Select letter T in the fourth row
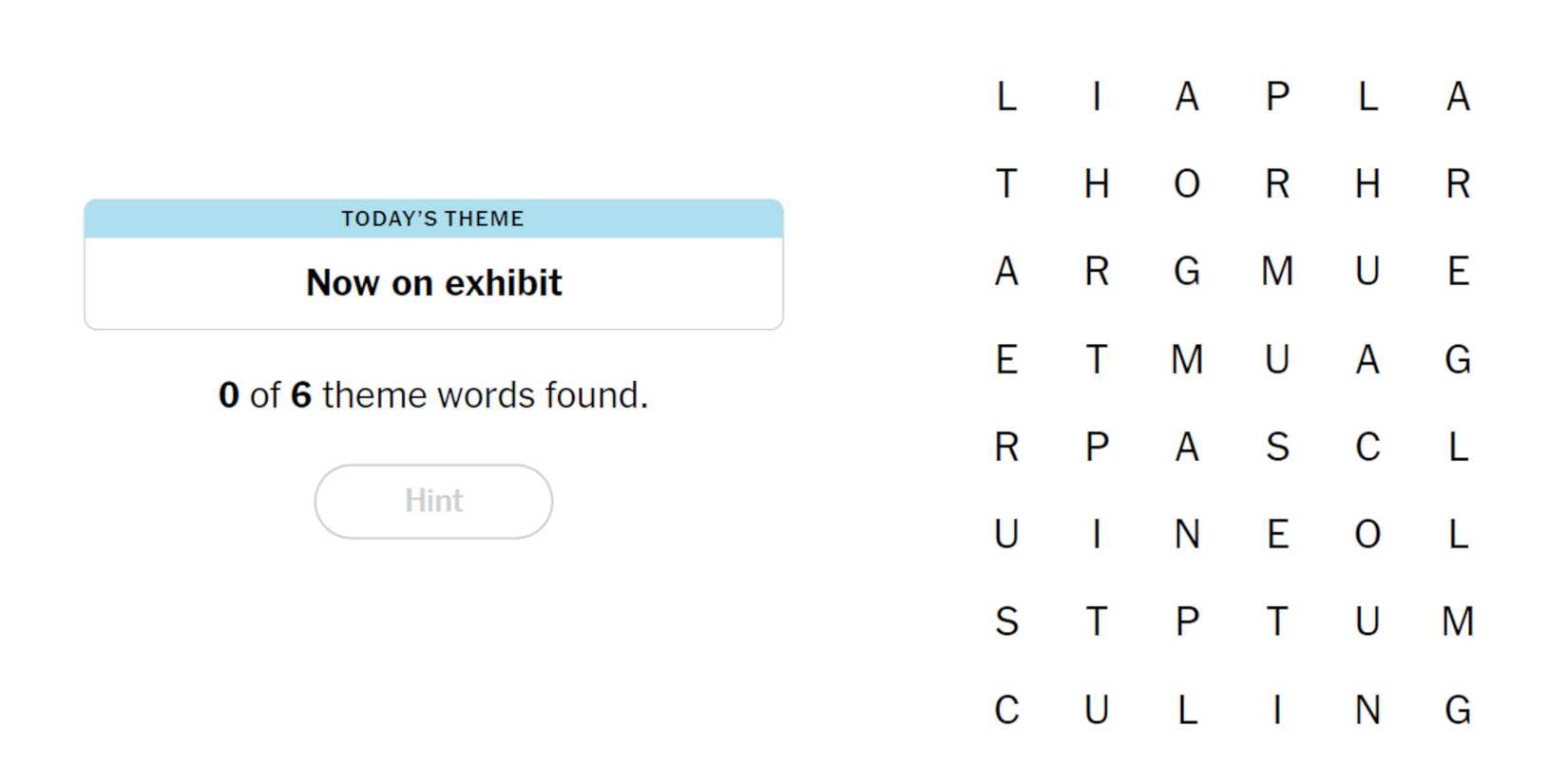 click(x=1097, y=359)
